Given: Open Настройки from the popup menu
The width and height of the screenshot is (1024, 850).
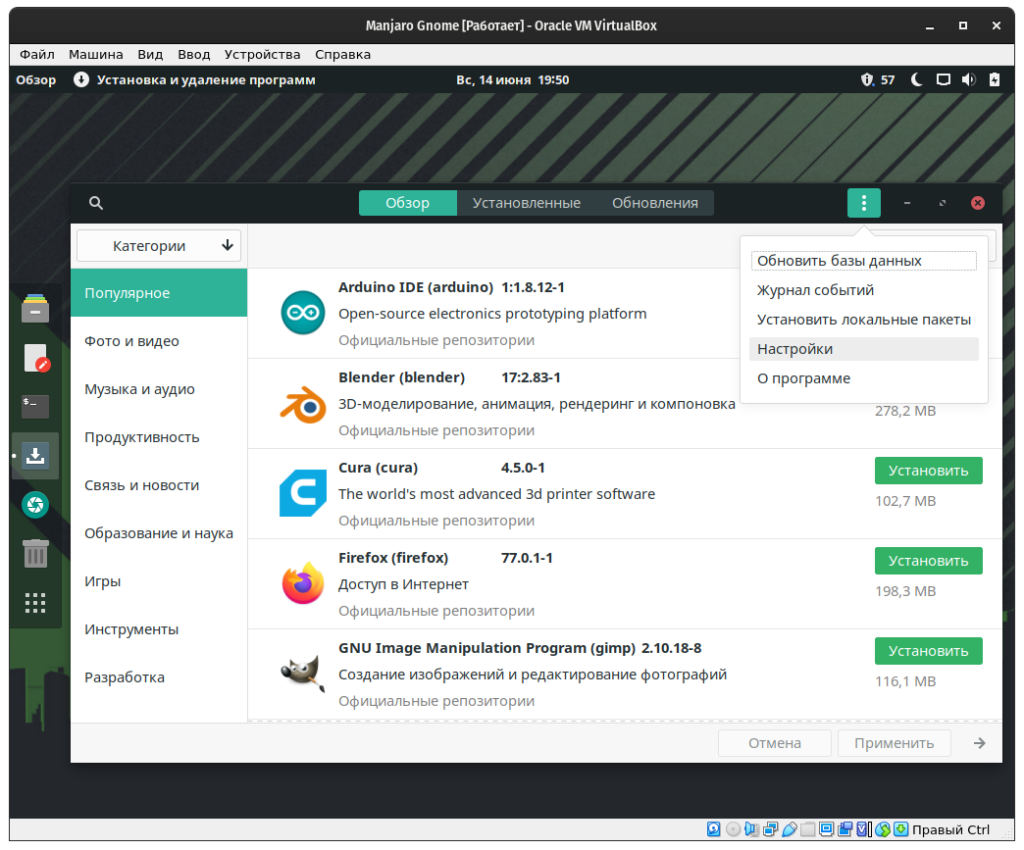Looking at the screenshot, I should (863, 349).
